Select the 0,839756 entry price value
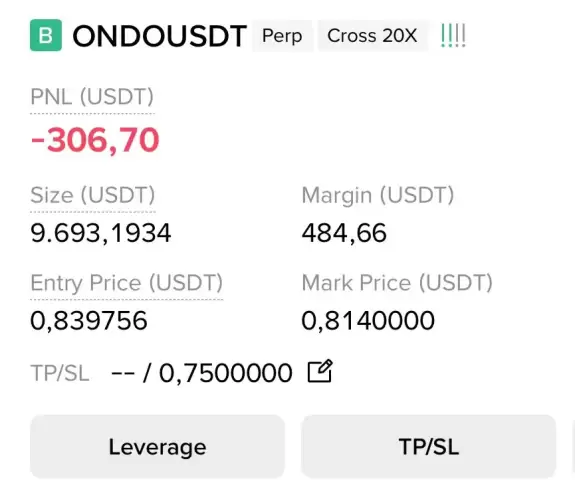The image size is (575, 501). 89,321
